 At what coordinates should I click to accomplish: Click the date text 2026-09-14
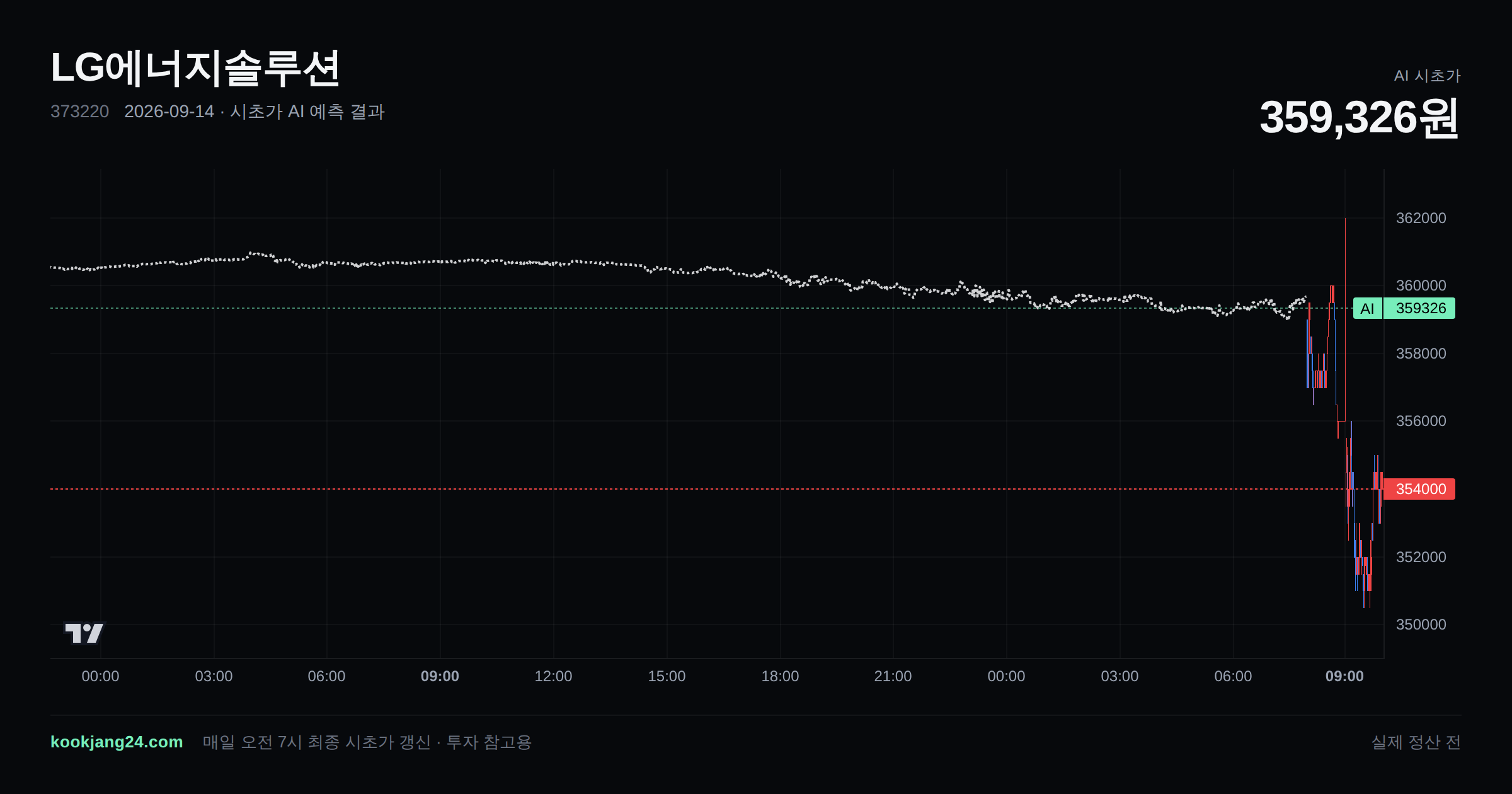click(x=169, y=112)
